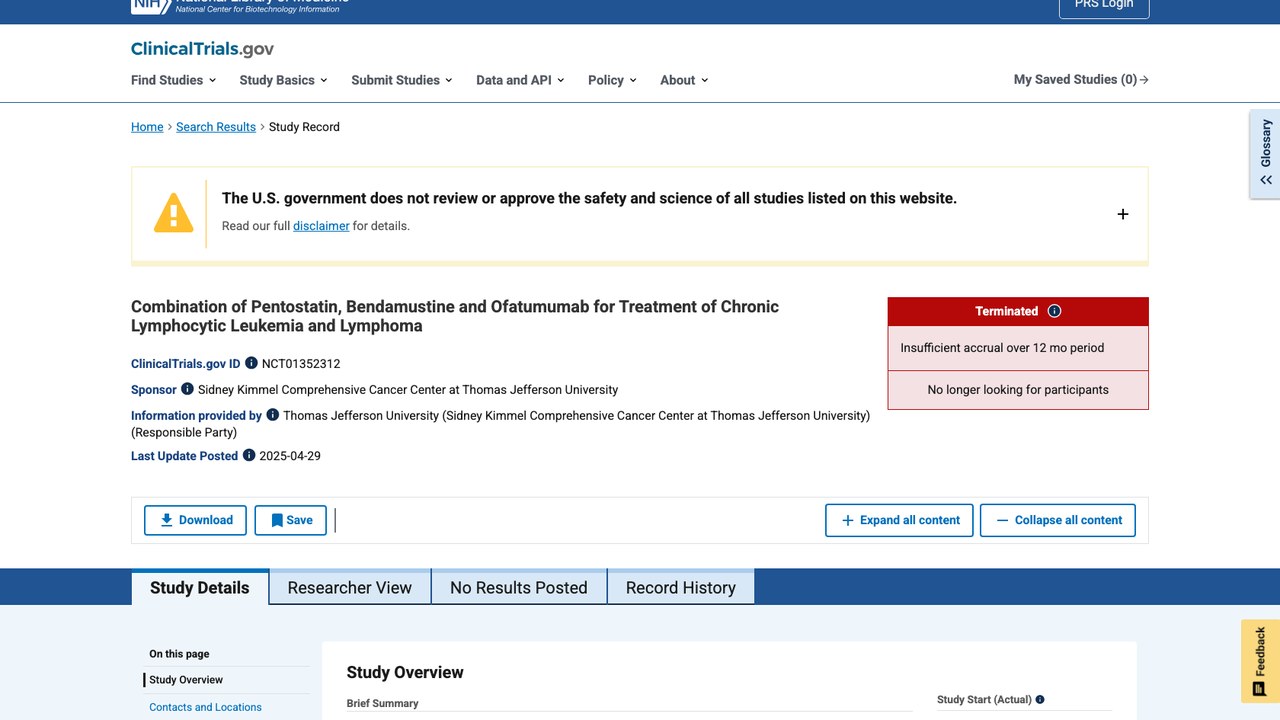The height and width of the screenshot is (720, 1280).
Task: Click the ClinicalTrials.gov site logo
Action: tap(202, 49)
